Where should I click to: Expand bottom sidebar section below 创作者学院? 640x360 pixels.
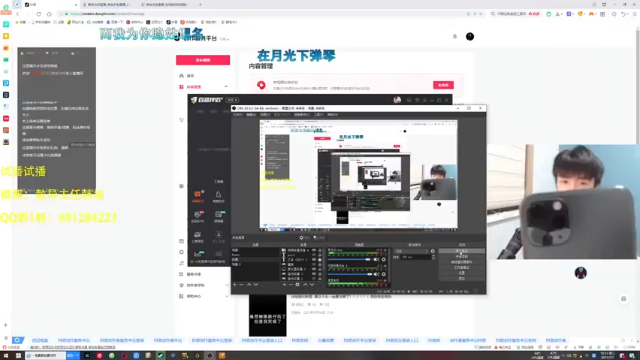(x=227, y=296)
